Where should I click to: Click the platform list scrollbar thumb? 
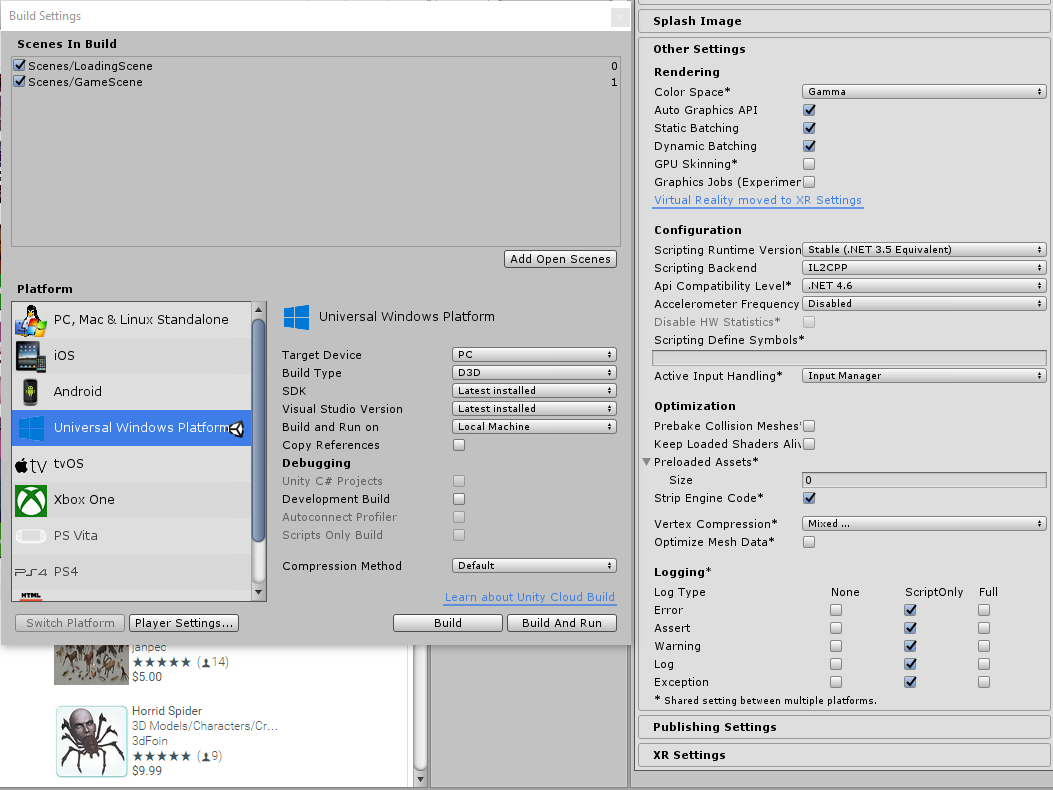coord(259,430)
